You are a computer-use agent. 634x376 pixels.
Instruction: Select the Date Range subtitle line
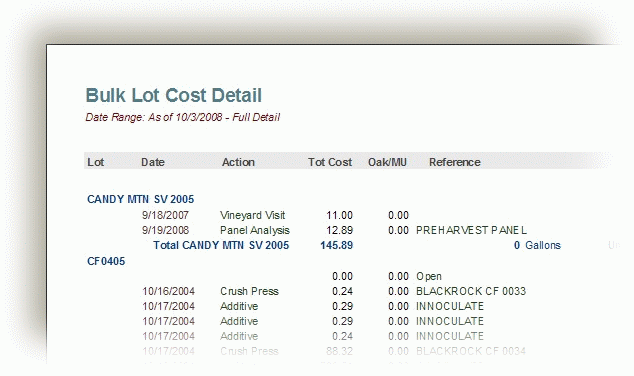coord(183,117)
